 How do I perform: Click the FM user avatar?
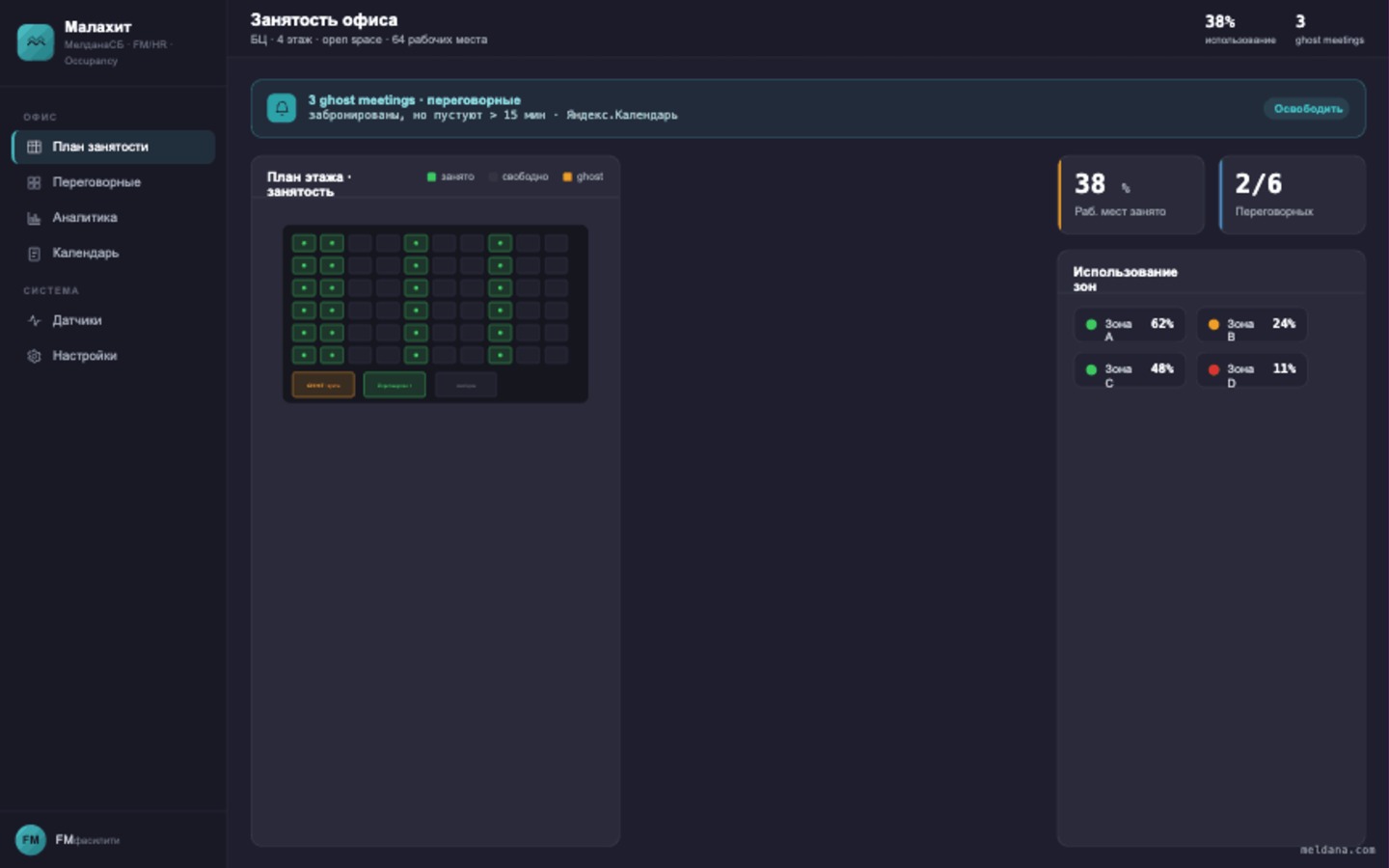(x=31, y=840)
